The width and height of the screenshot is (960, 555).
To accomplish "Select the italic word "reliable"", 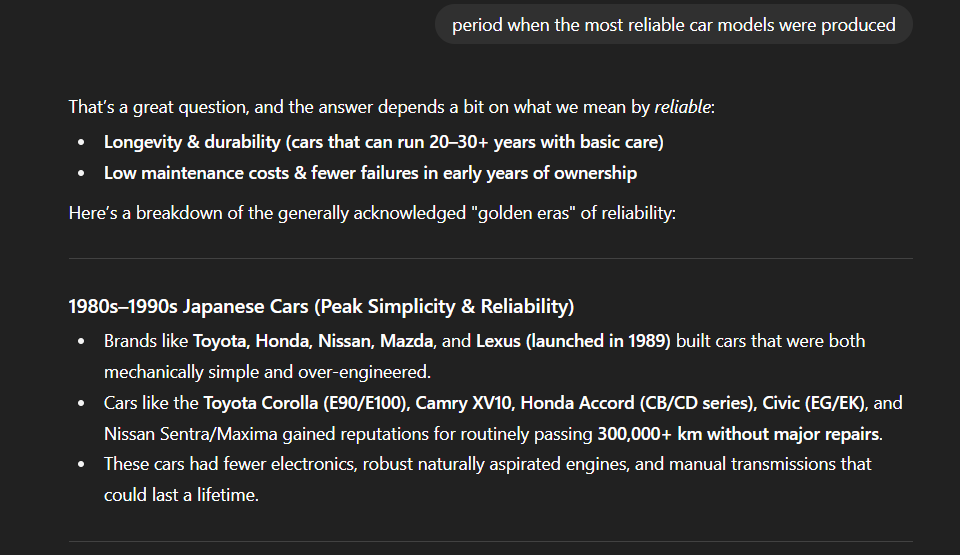I will 682,107.
